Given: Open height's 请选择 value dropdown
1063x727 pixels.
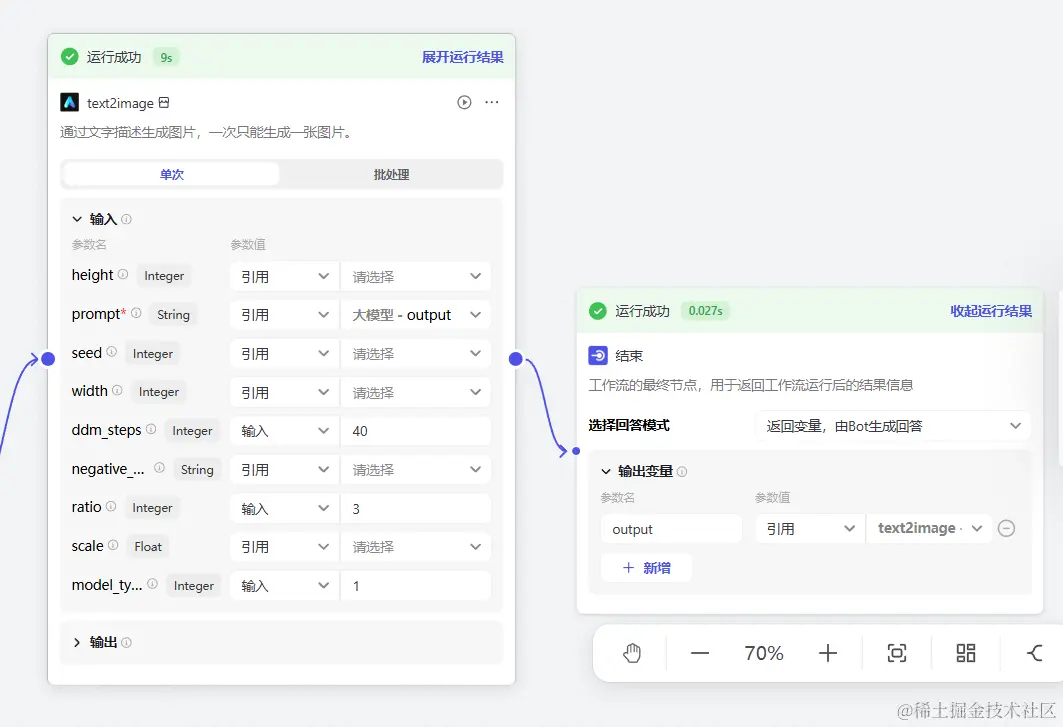Looking at the screenshot, I should (416, 276).
